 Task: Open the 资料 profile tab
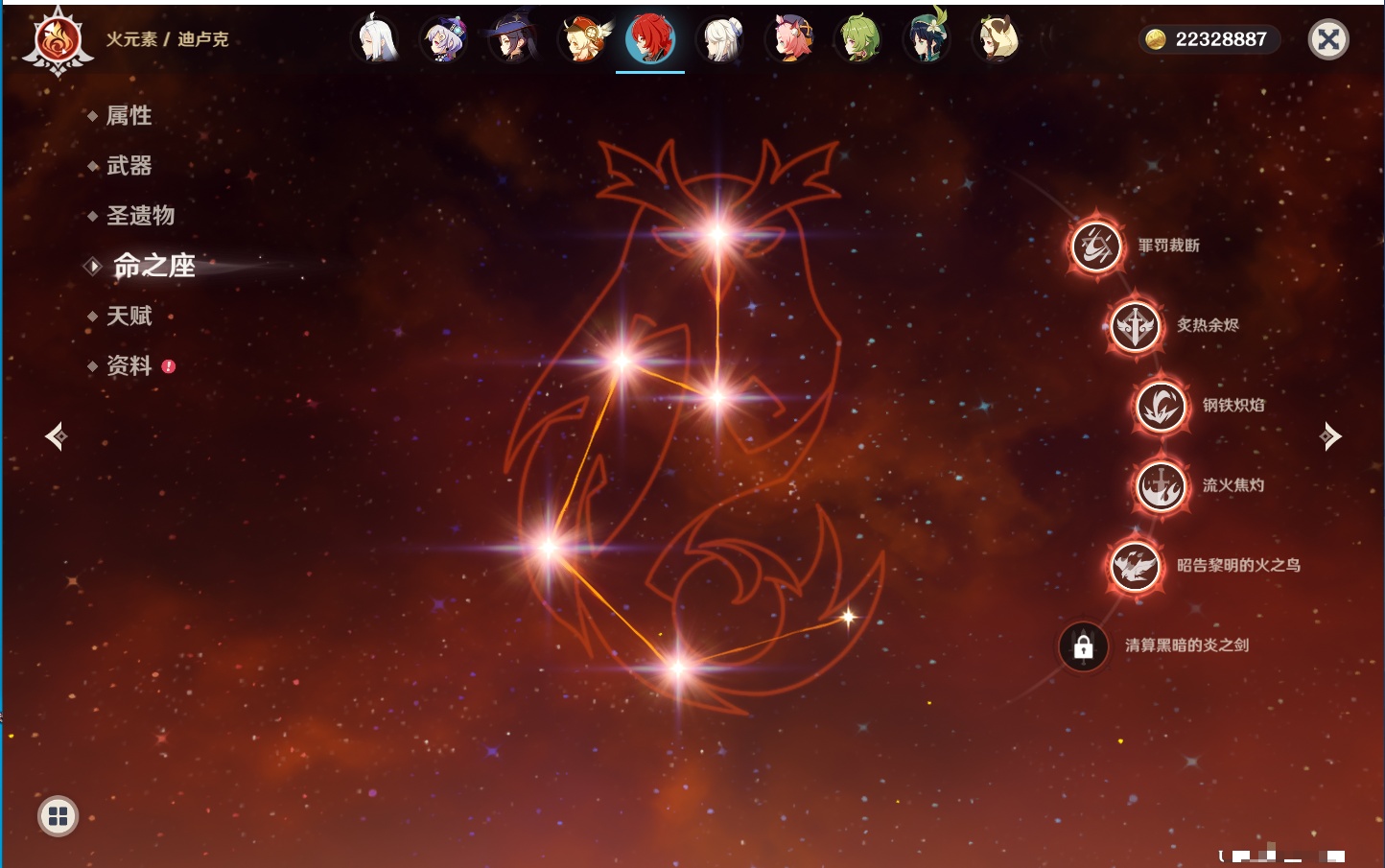(129, 365)
